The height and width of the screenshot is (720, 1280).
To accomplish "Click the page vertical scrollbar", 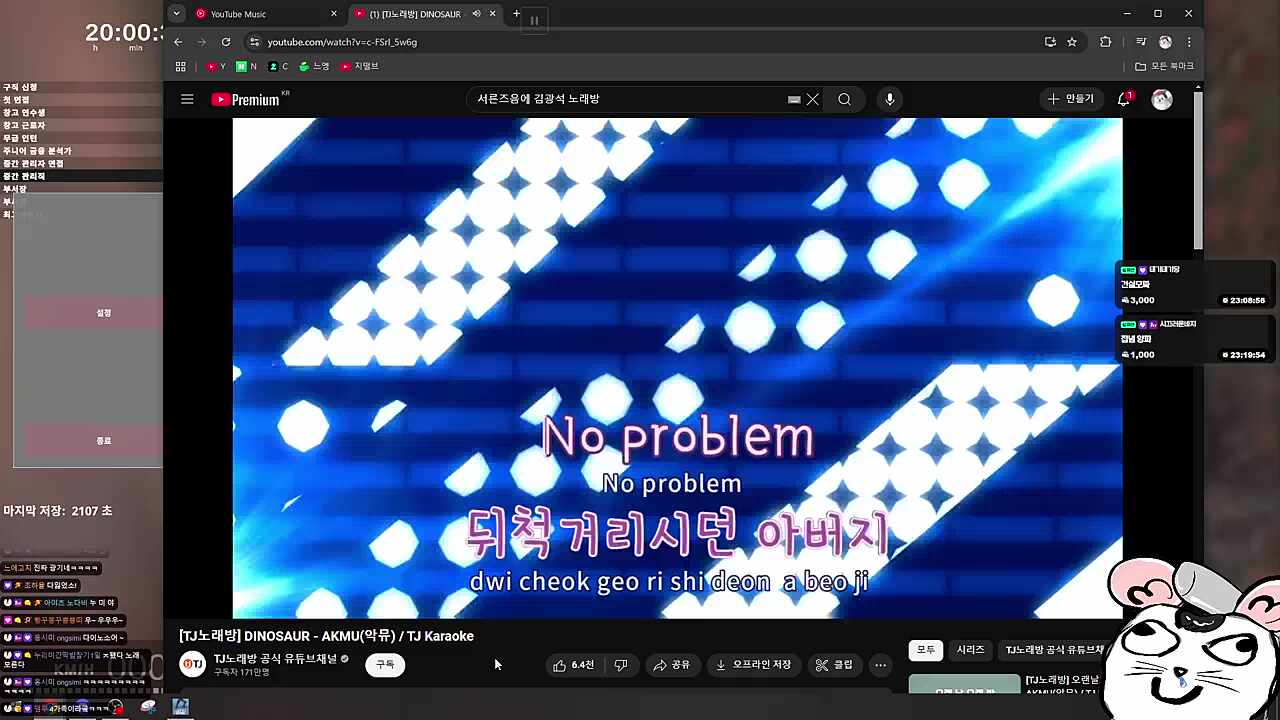I will [x=1198, y=170].
